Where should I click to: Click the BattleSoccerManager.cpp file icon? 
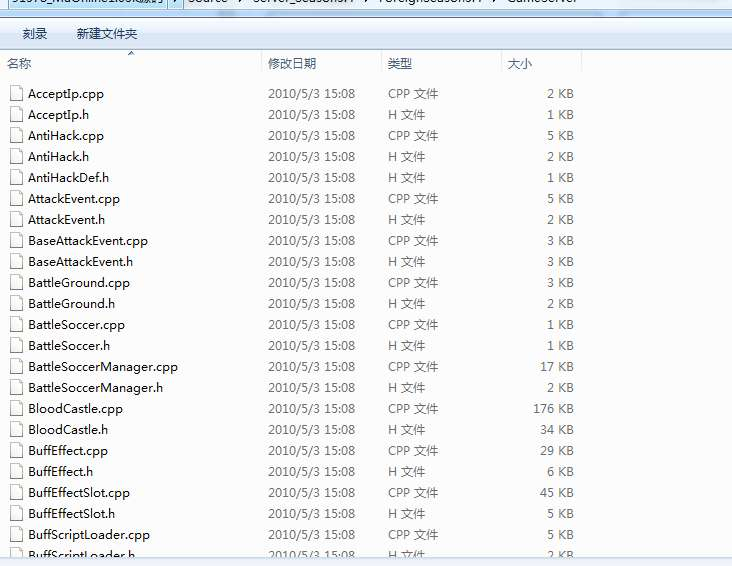16,366
